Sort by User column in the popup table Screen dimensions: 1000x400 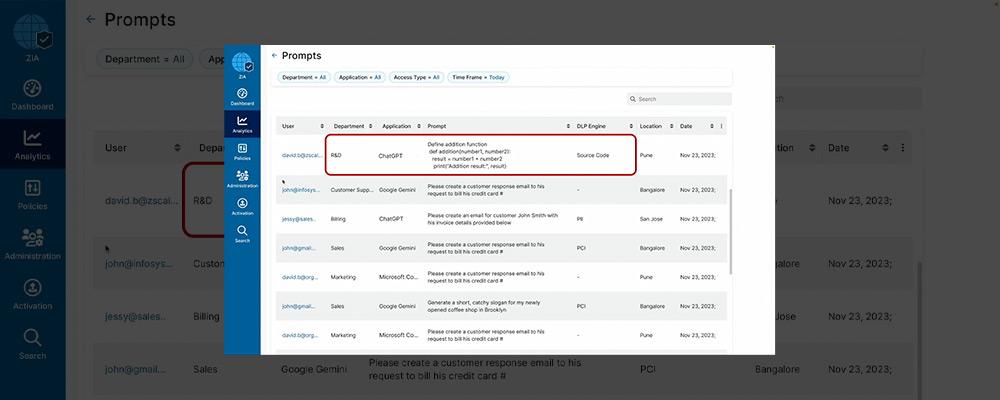point(322,126)
